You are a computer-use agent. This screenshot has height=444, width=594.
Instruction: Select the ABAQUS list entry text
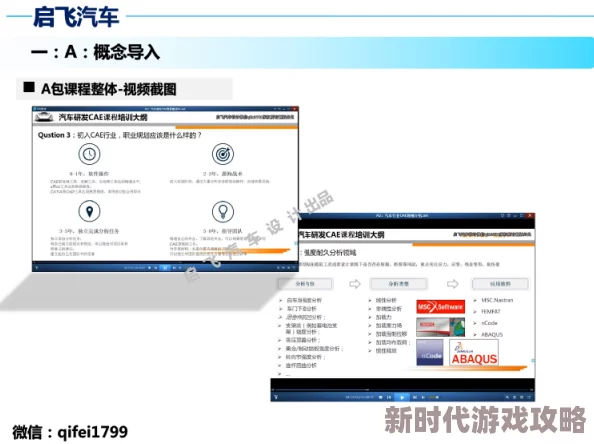tap(492, 335)
